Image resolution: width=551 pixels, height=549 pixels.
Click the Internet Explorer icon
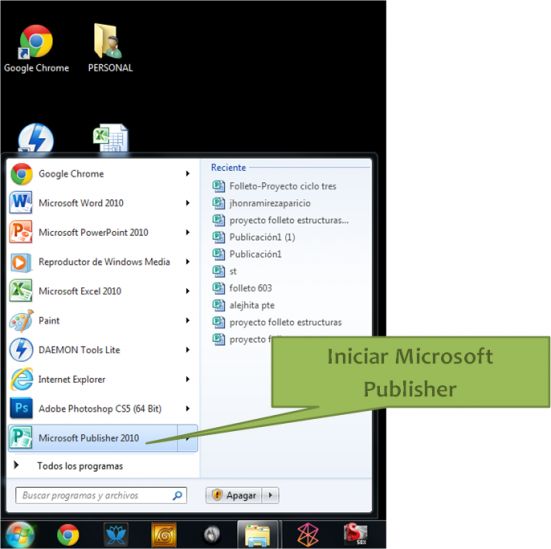[21, 379]
